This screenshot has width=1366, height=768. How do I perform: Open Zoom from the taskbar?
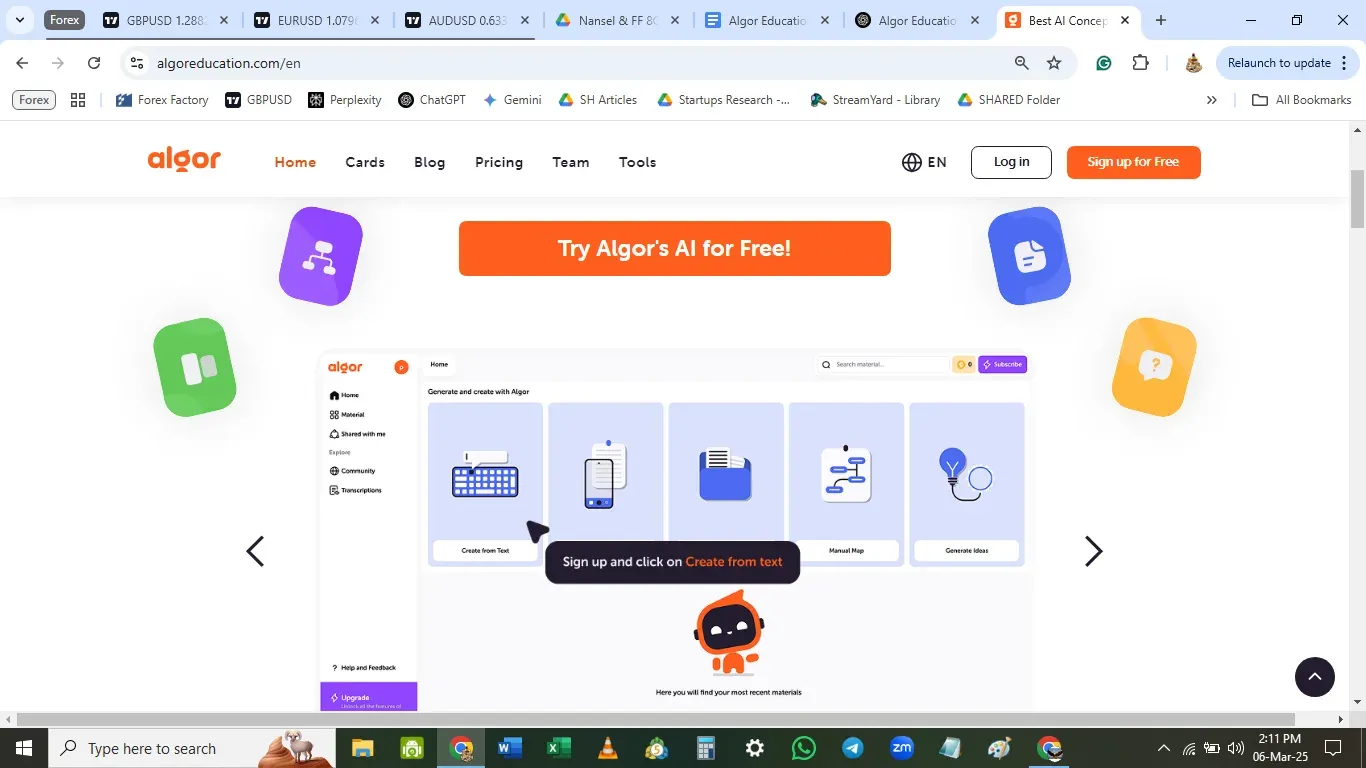902,748
